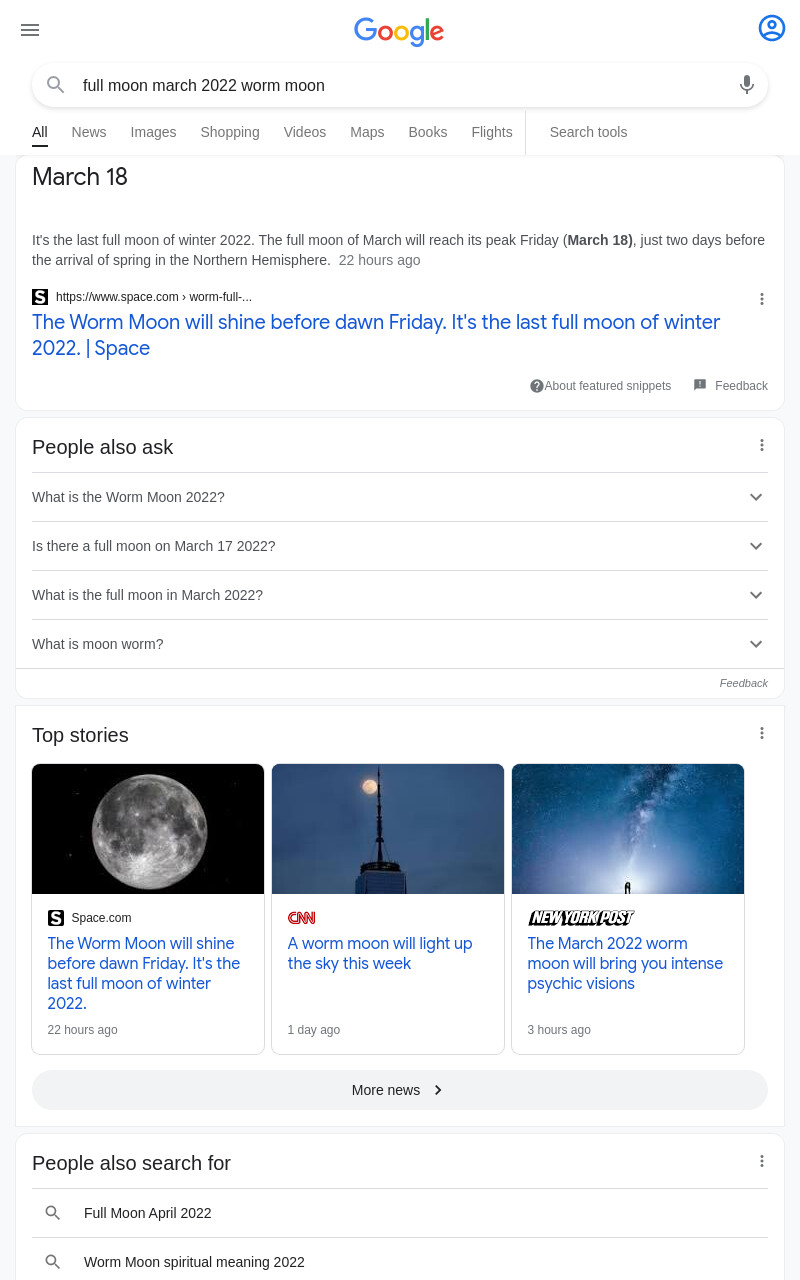The width and height of the screenshot is (800, 1280).
Task: Click the search magnifier icon in search bar
Action: point(56,85)
